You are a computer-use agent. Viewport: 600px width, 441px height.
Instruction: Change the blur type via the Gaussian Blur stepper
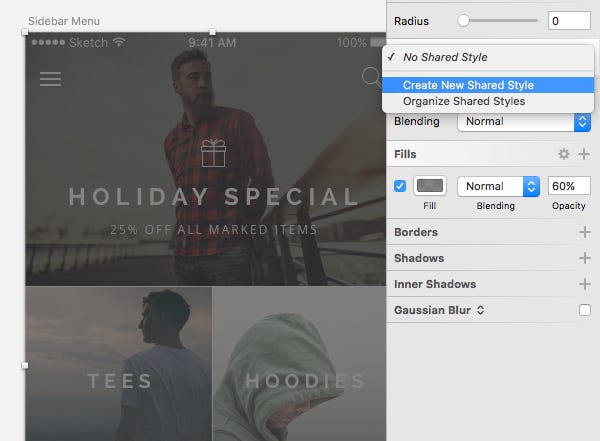tap(481, 310)
